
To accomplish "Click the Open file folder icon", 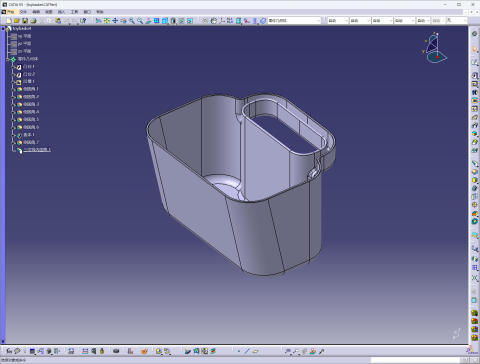I will [16, 21].
